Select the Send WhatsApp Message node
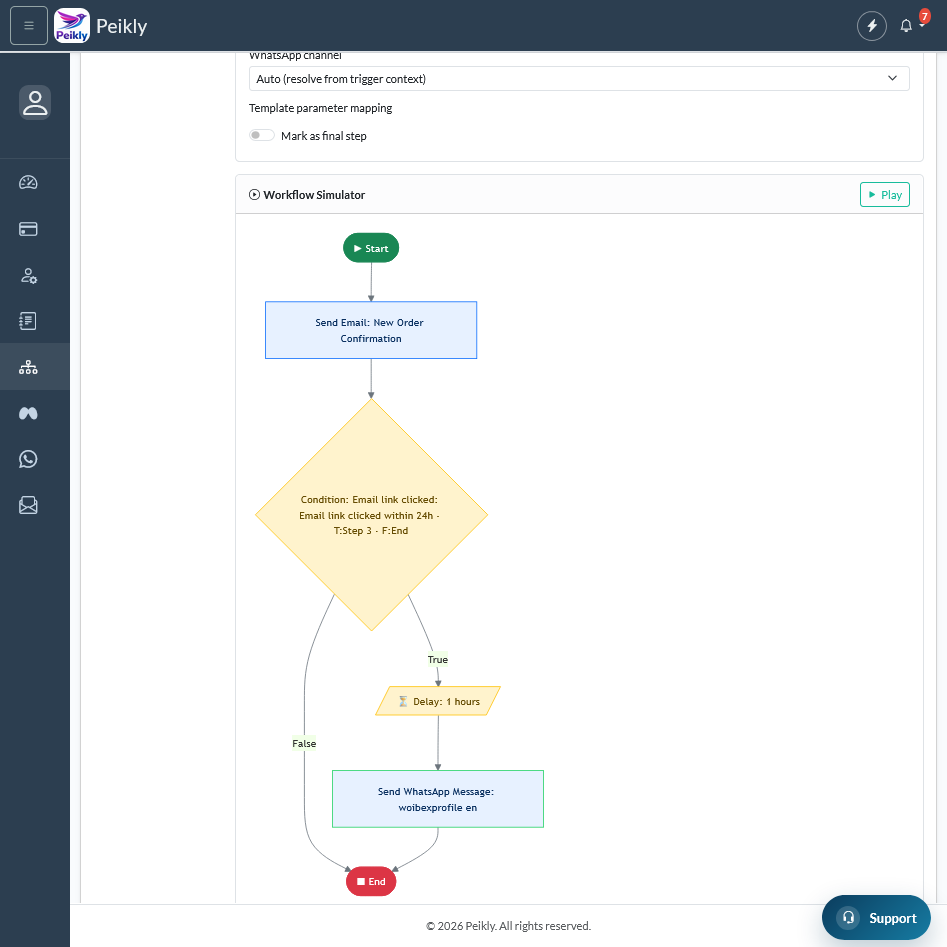This screenshot has width=947, height=947. [x=438, y=799]
